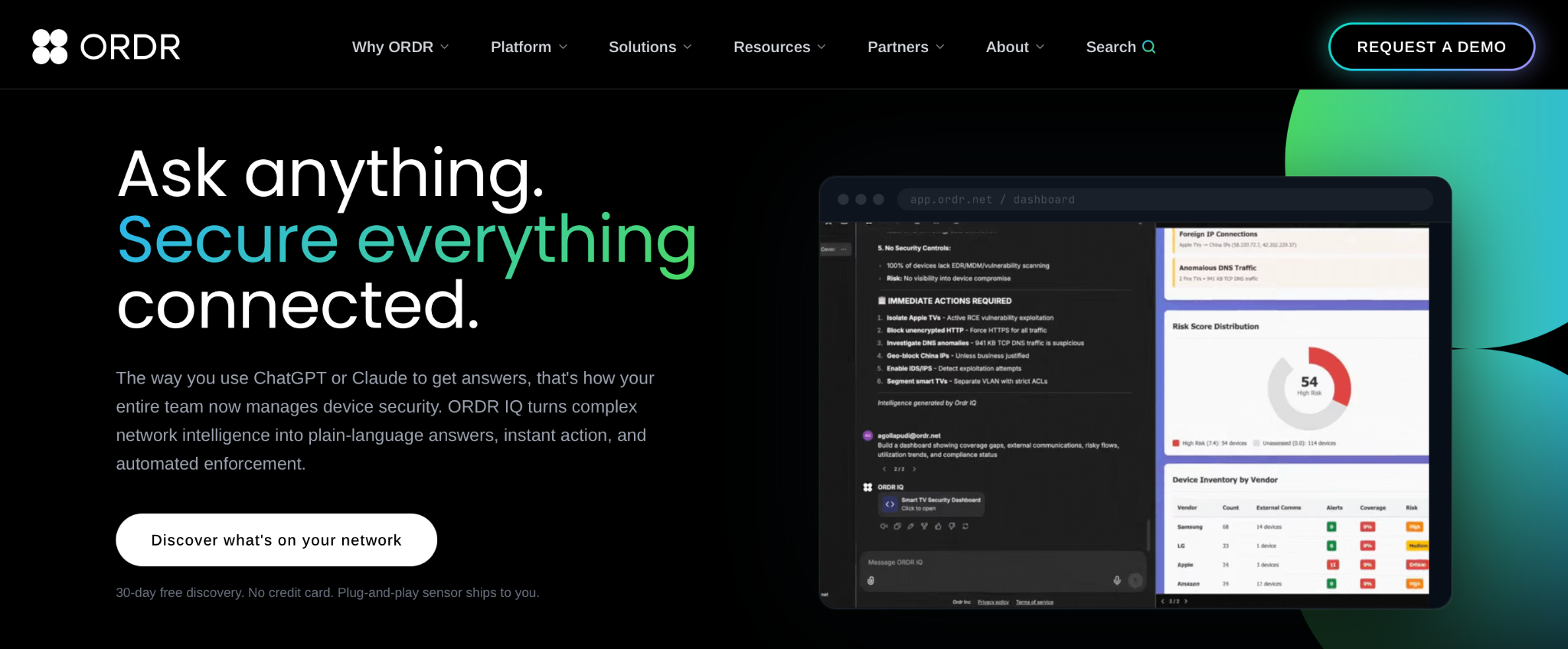1568x649 pixels.
Task: Click the Device Inventory by Vendor heading
Action: 1225,480
